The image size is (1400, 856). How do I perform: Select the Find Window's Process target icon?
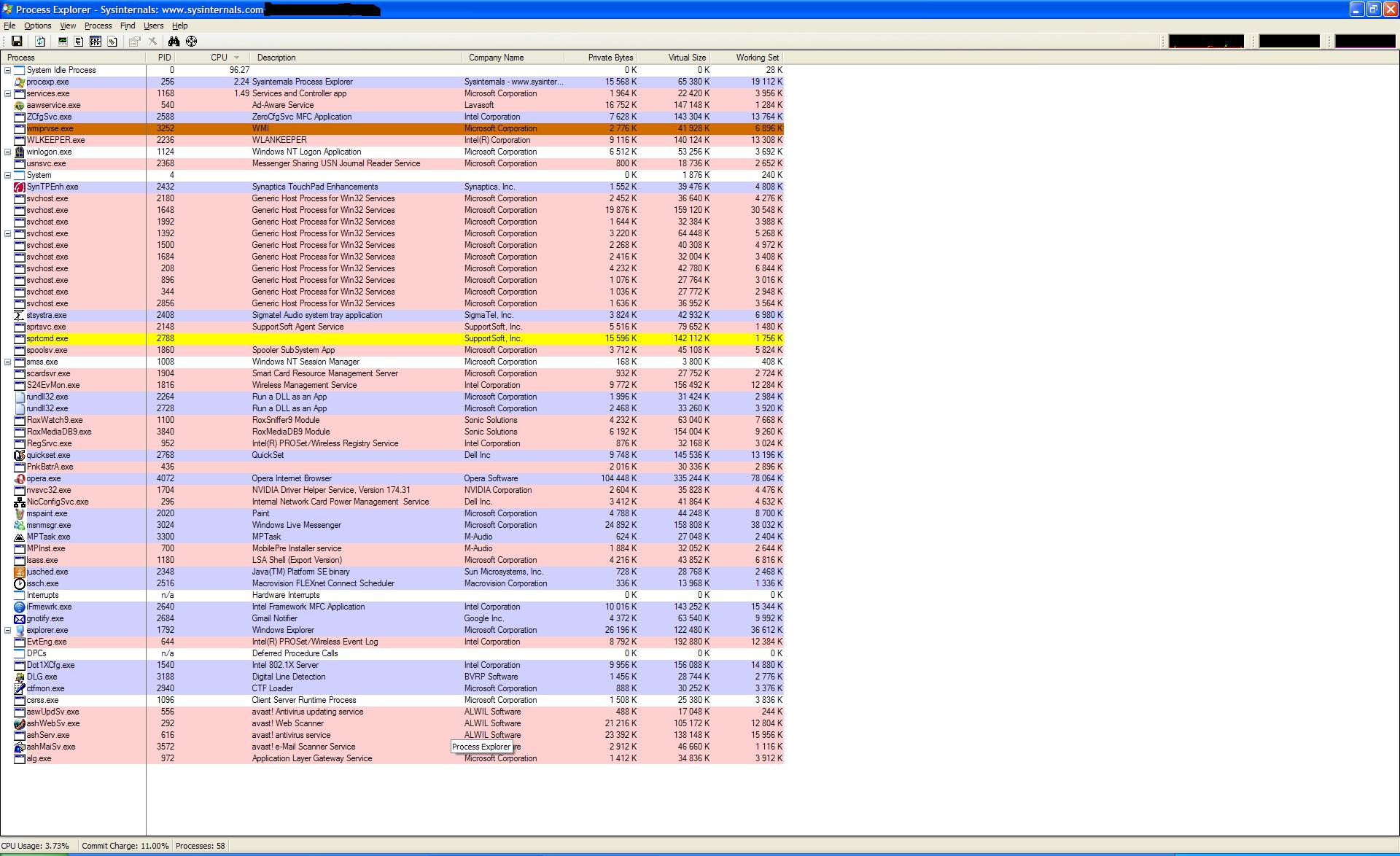[x=192, y=42]
